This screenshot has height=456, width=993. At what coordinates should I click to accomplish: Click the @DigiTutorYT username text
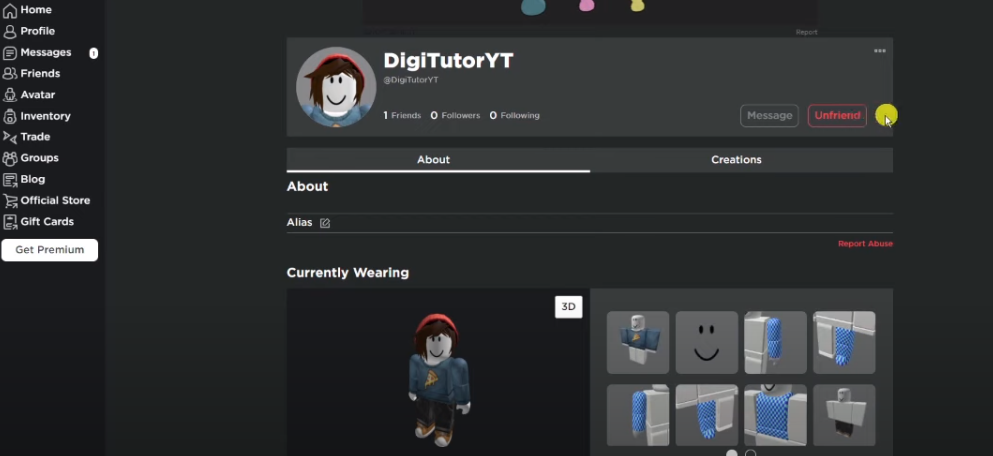point(411,80)
